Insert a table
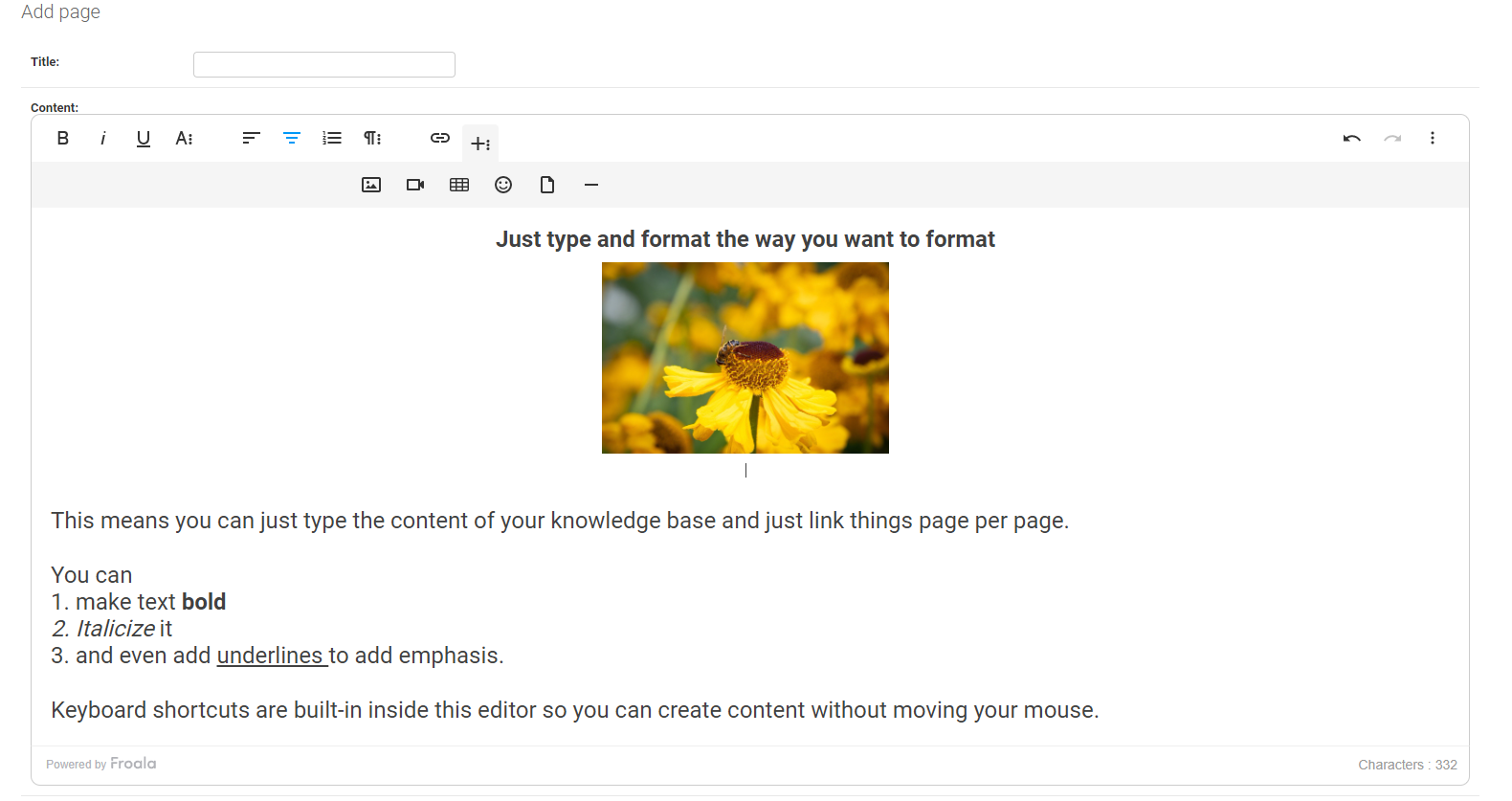1512x801 pixels. pos(459,185)
